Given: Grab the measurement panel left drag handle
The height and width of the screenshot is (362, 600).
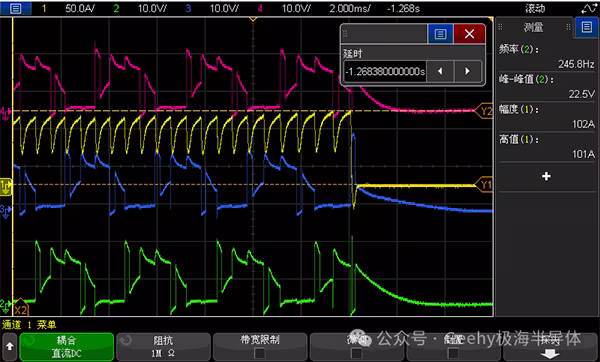Looking at the screenshot, I should (x=500, y=27).
